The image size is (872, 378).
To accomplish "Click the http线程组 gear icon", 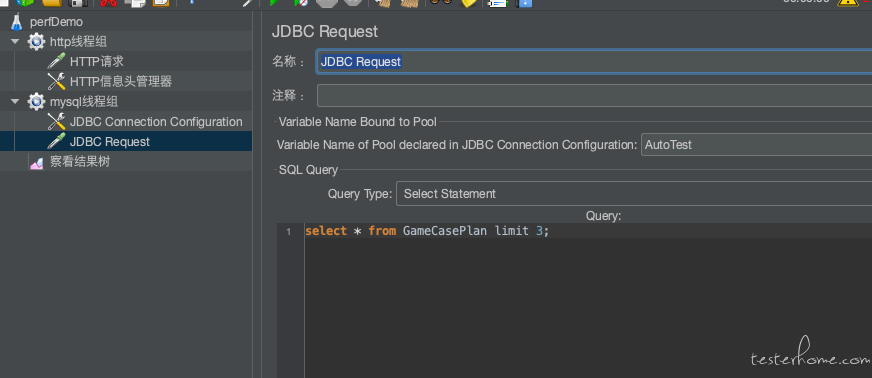I will 36,42.
